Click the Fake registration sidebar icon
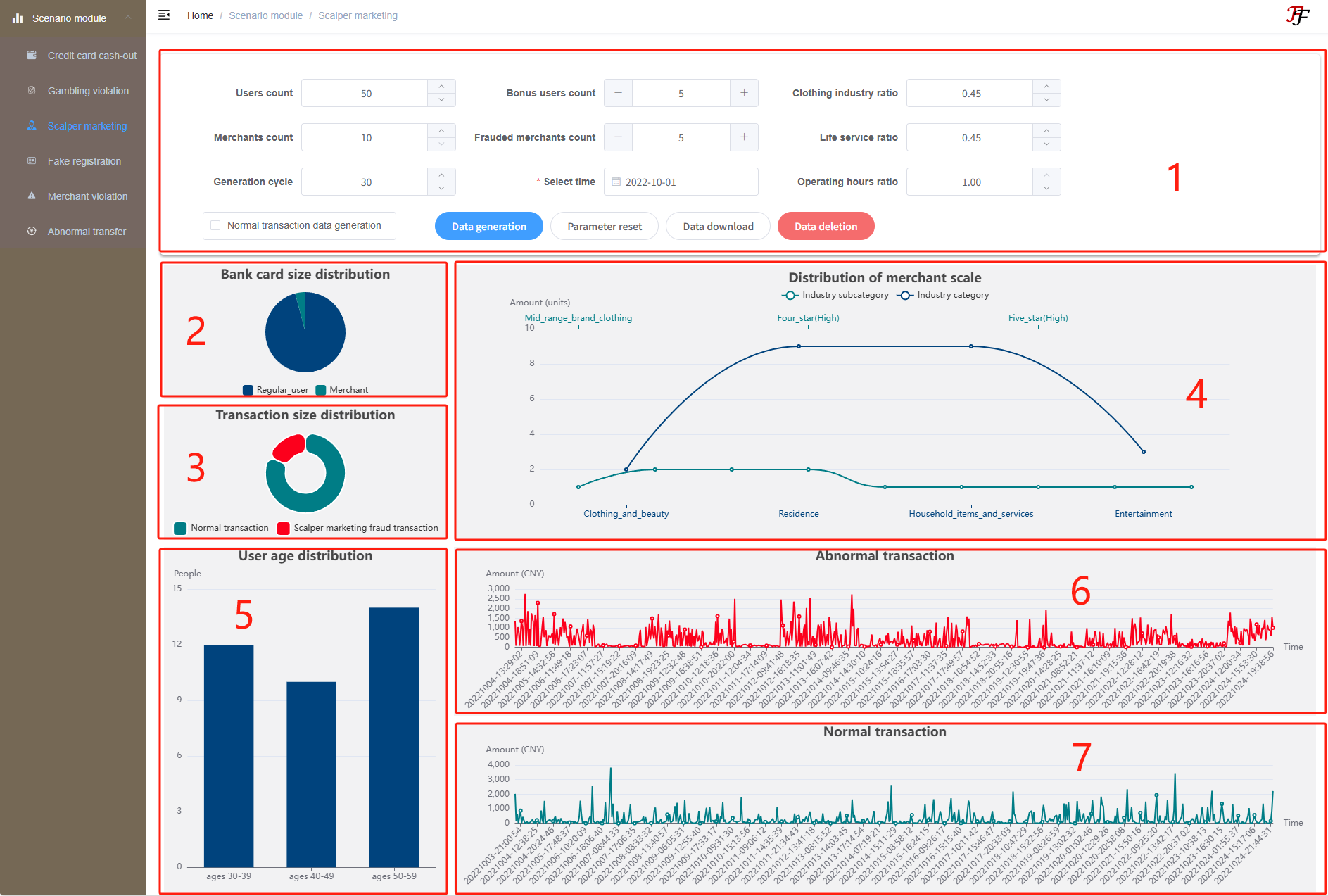 pyautogui.click(x=32, y=160)
